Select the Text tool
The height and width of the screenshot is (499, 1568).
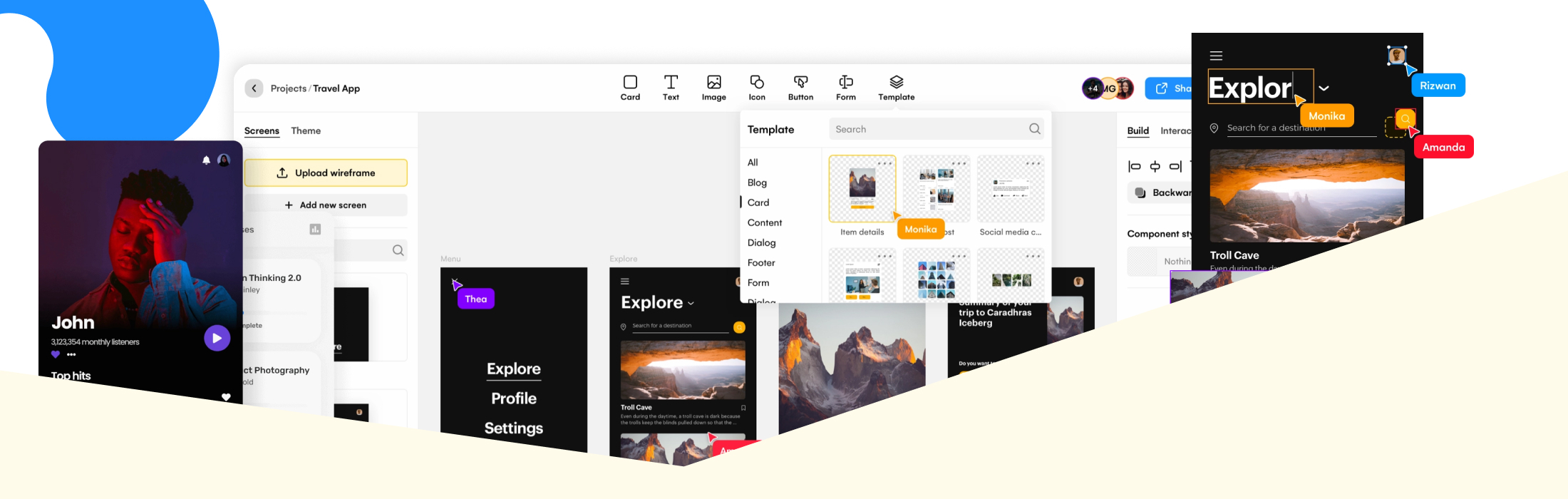click(671, 88)
